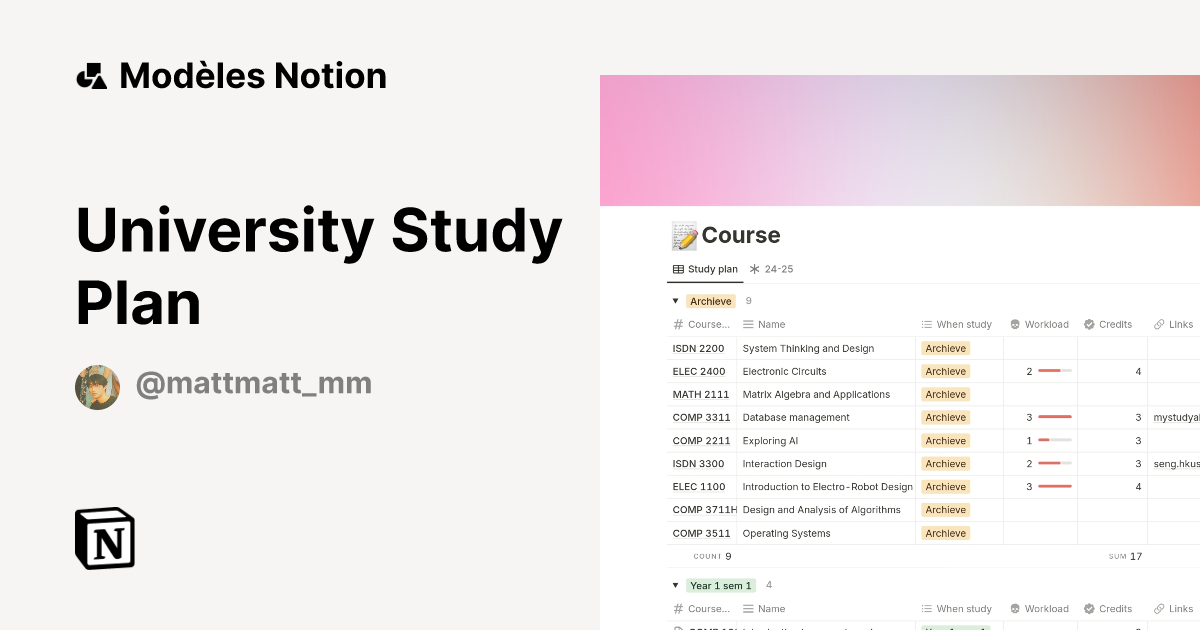Click the Name column header icon

click(x=749, y=324)
